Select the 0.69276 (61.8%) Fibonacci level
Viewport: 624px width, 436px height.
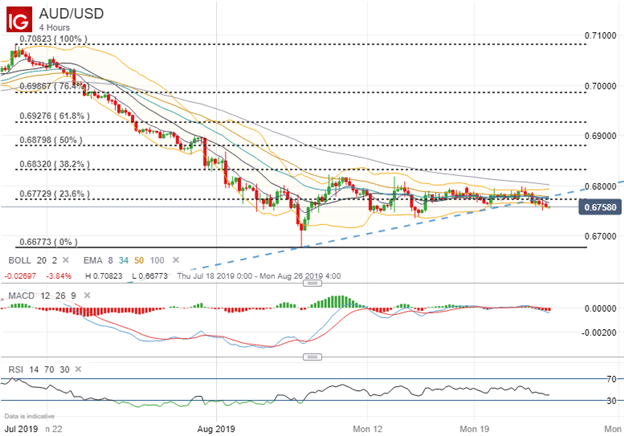click(x=55, y=116)
